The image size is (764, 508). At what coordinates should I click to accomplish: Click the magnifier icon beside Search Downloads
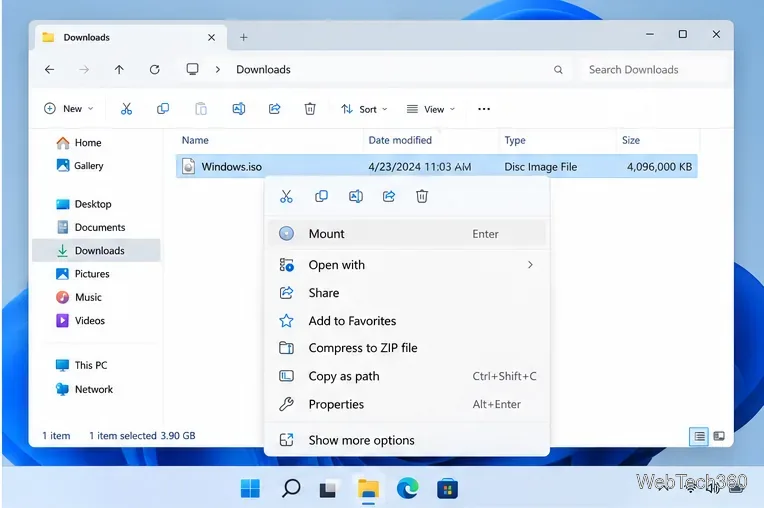click(x=558, y=70)
